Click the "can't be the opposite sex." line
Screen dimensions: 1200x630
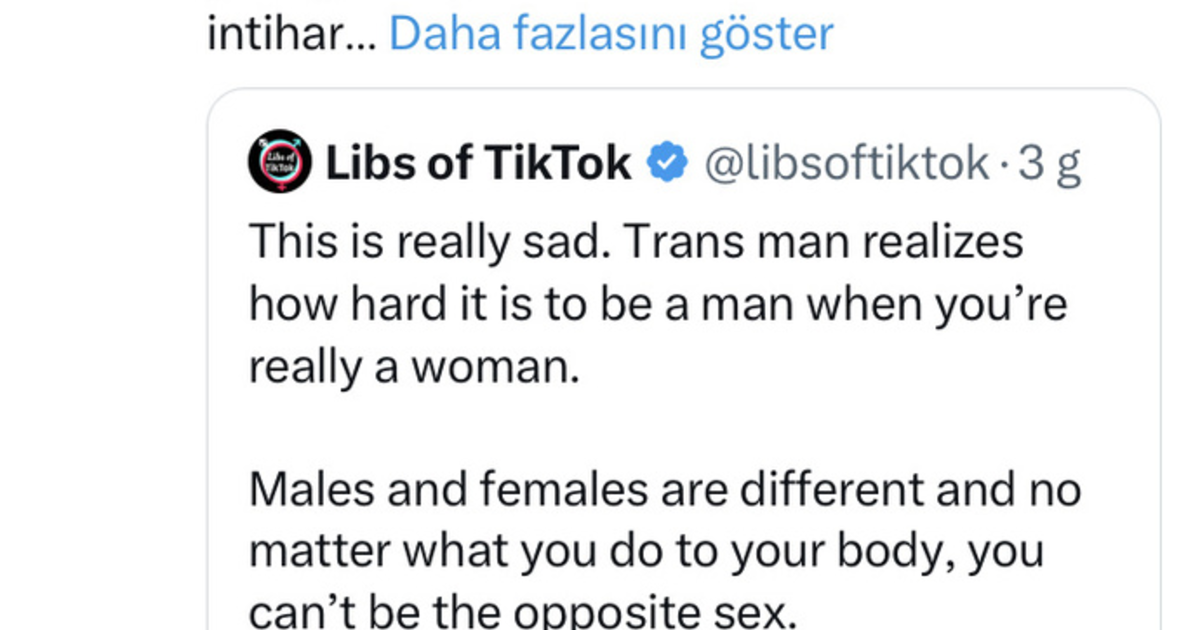pos(521,612)
